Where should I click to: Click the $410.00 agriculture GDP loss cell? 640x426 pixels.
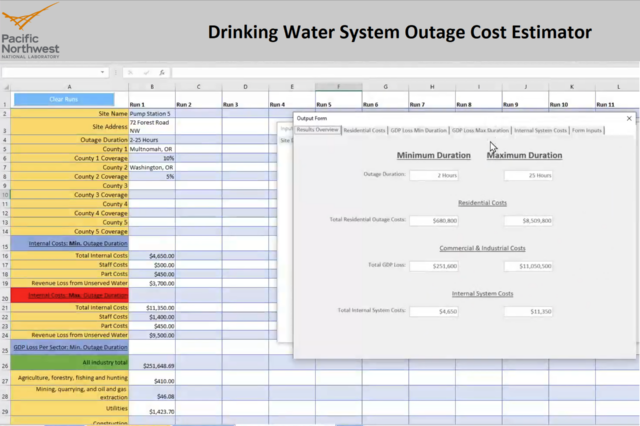(x=152, y=378)
